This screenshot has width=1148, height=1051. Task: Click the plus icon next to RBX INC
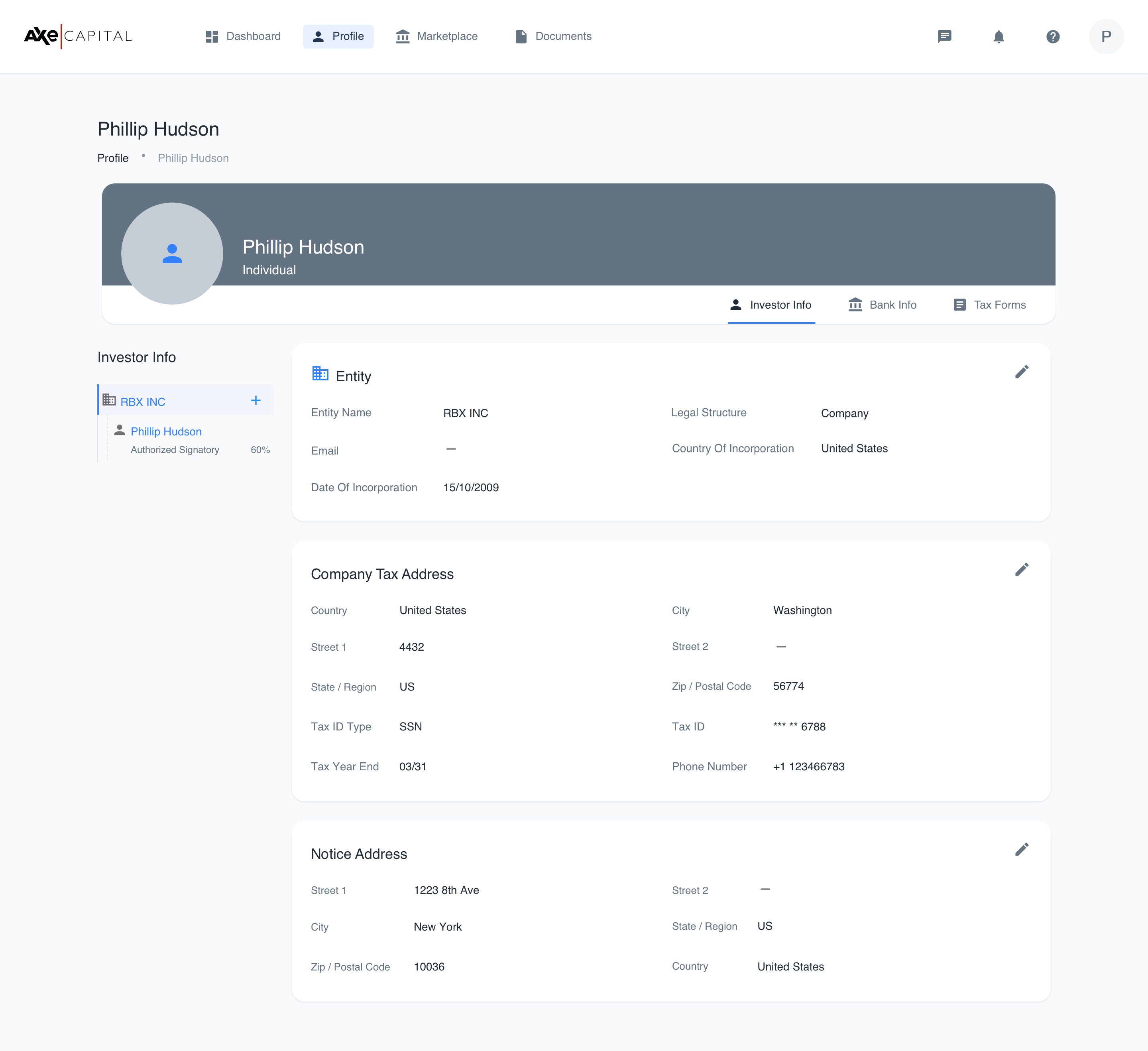(x=256, y=400)
